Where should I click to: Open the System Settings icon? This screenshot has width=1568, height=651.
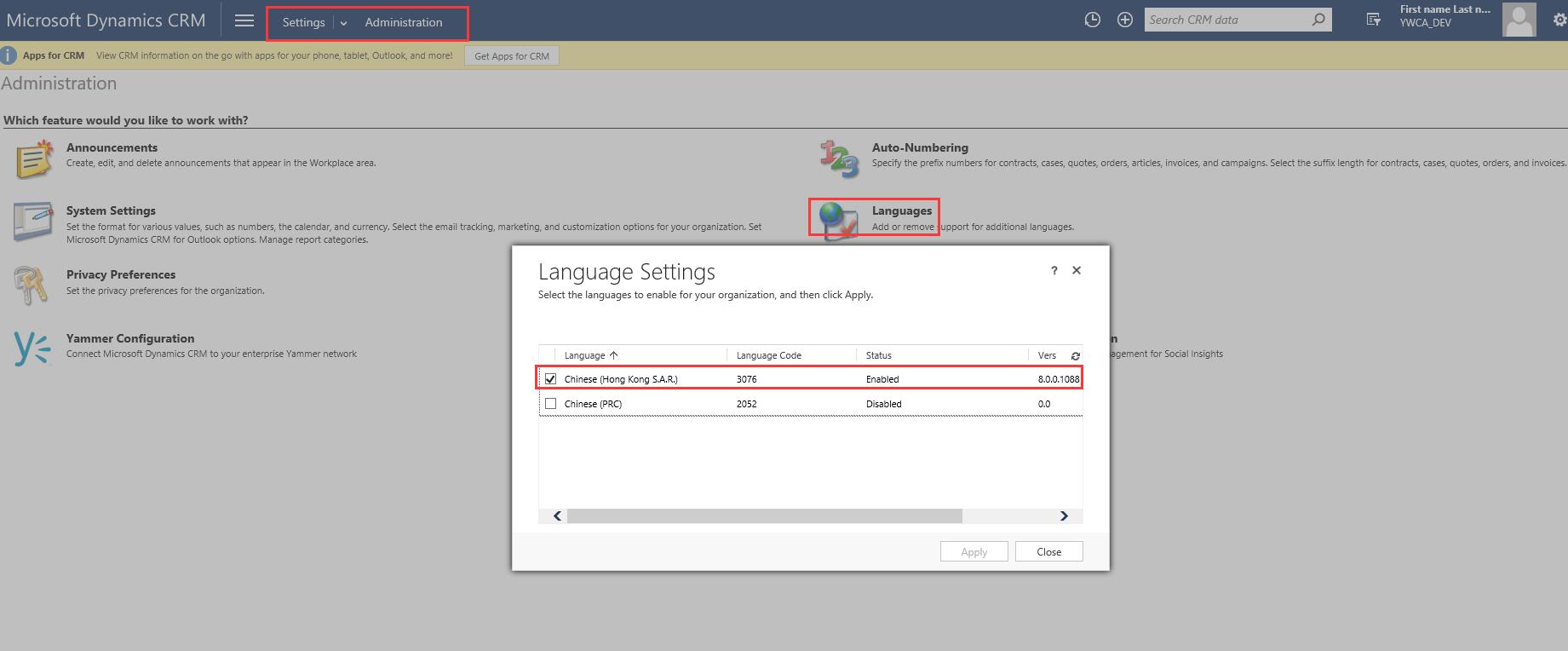[x=34, y=222]
